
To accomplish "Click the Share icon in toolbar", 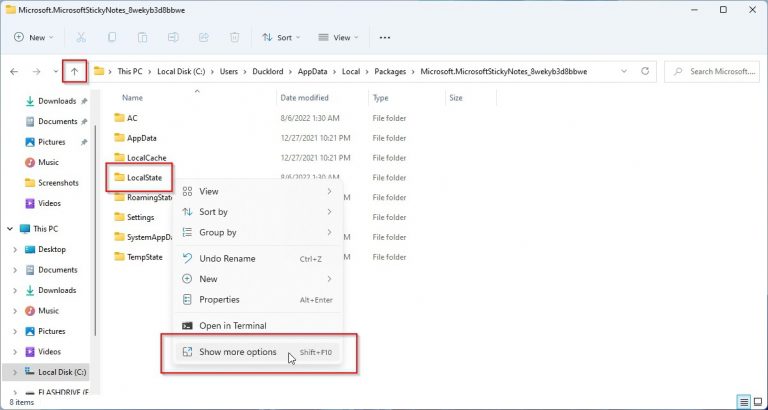I will (x=204, y=37).
